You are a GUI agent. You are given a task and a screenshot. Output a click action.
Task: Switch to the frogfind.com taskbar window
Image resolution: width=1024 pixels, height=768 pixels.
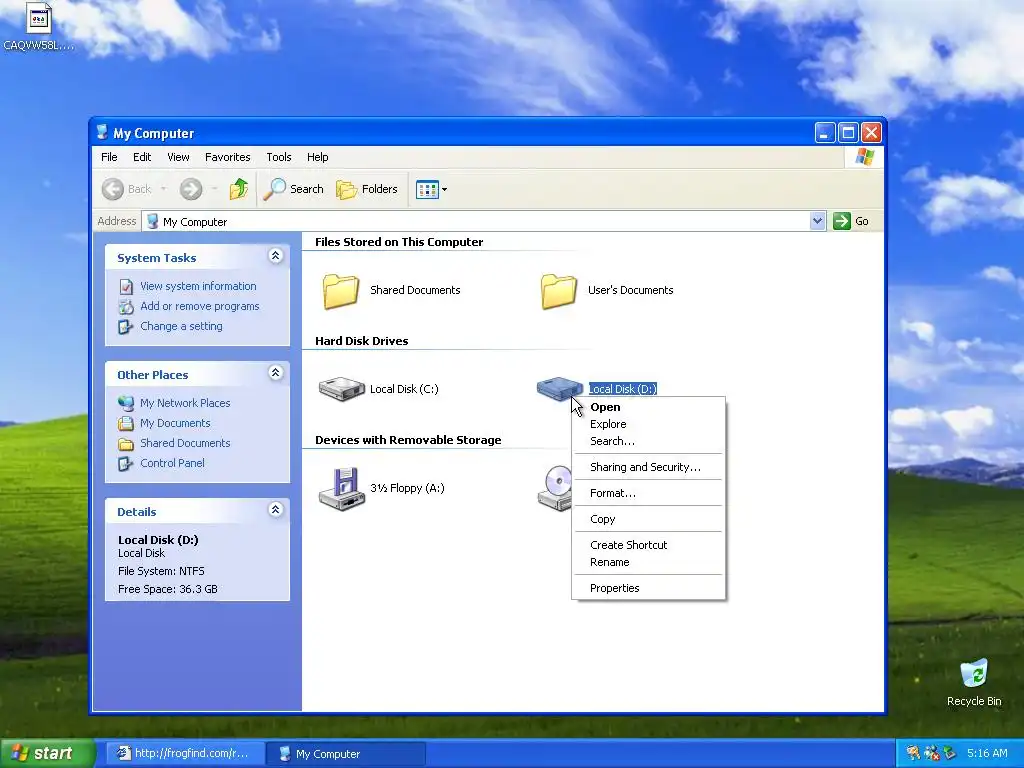(x=185, y=754)
